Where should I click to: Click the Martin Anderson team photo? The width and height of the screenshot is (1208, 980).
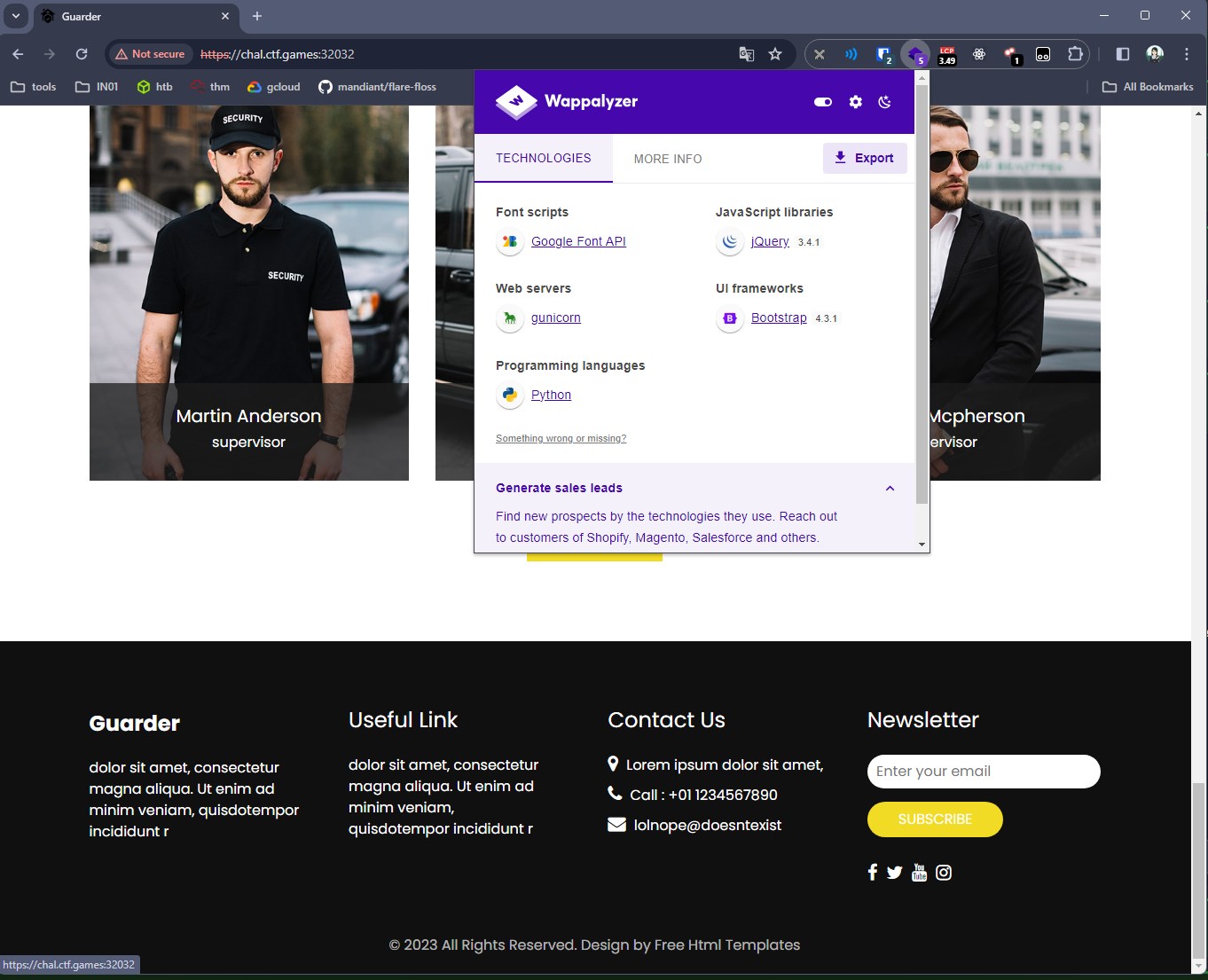click(249, 293)
